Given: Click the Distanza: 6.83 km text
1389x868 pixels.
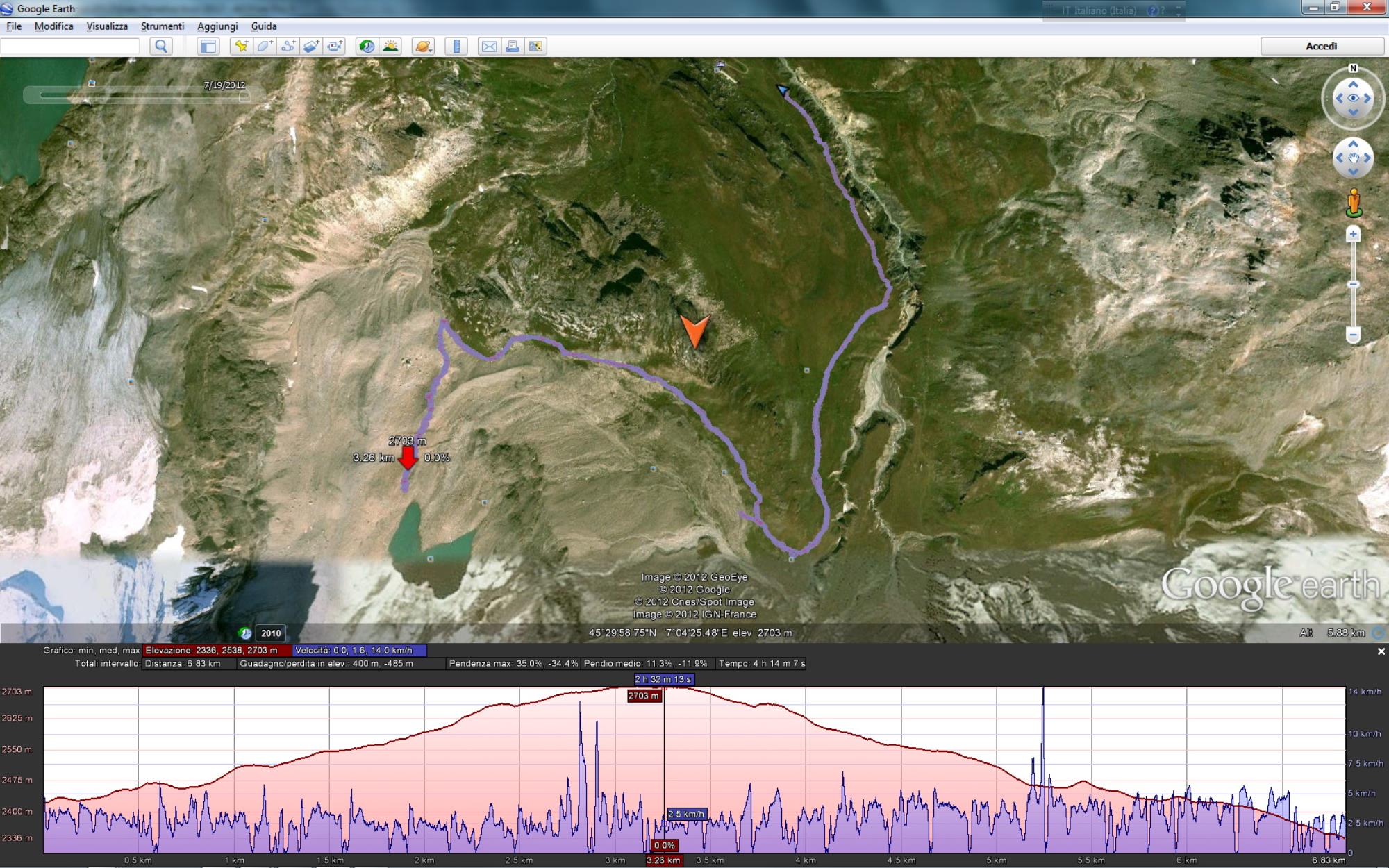Looking at the screenshot, I should point(183,664).
